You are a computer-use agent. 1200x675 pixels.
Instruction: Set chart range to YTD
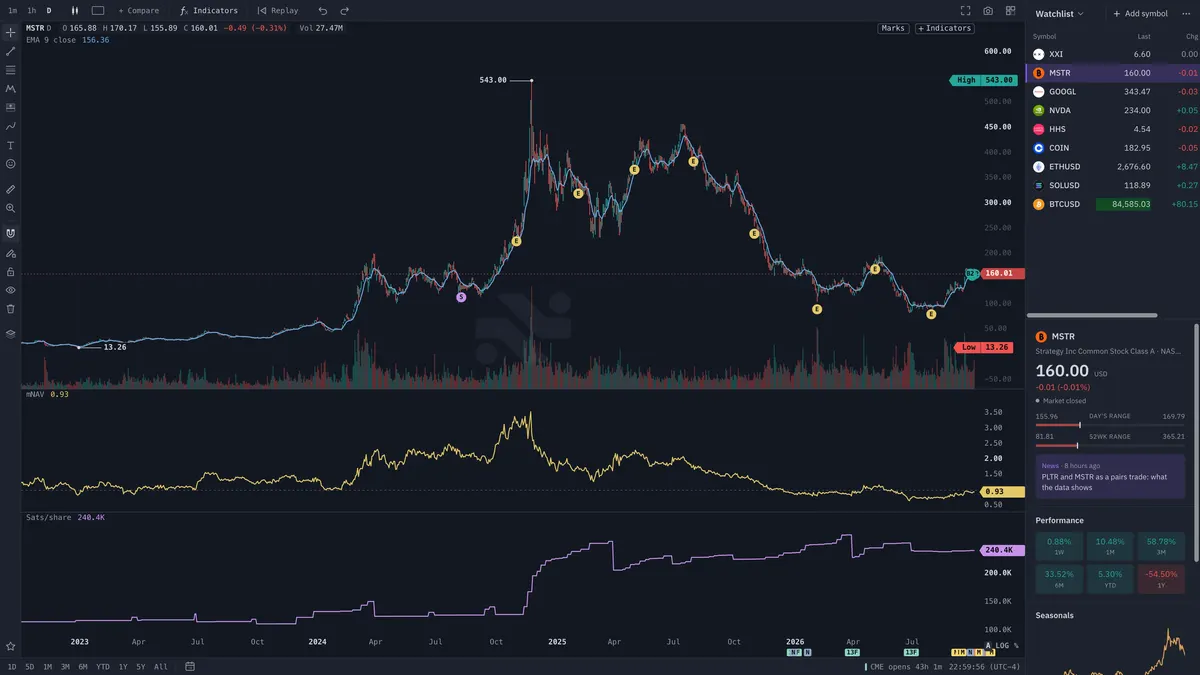click(103, 666)
